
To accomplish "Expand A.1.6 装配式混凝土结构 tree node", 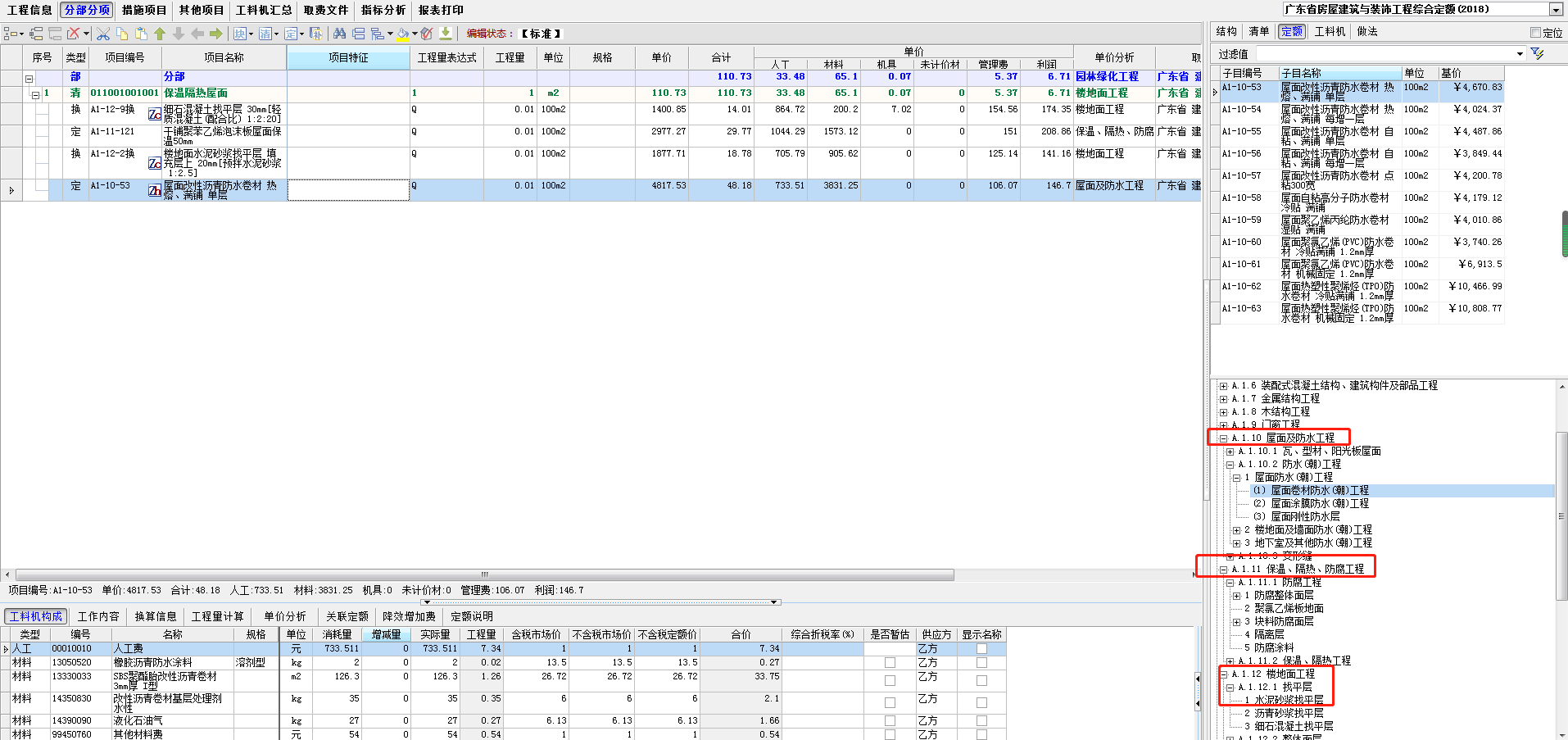I will [x=1223, y=386].
